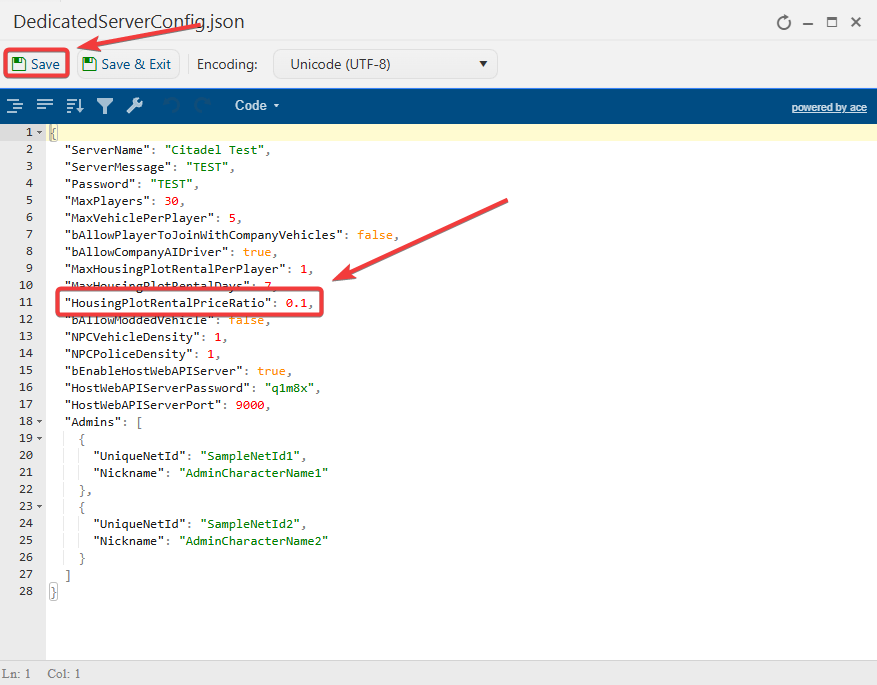Image resolution: width=877 pixels, height=685 pixels.
Task: Click the "SampleNetId1" value
Action: pyautogui.click(x=250, y=456)
